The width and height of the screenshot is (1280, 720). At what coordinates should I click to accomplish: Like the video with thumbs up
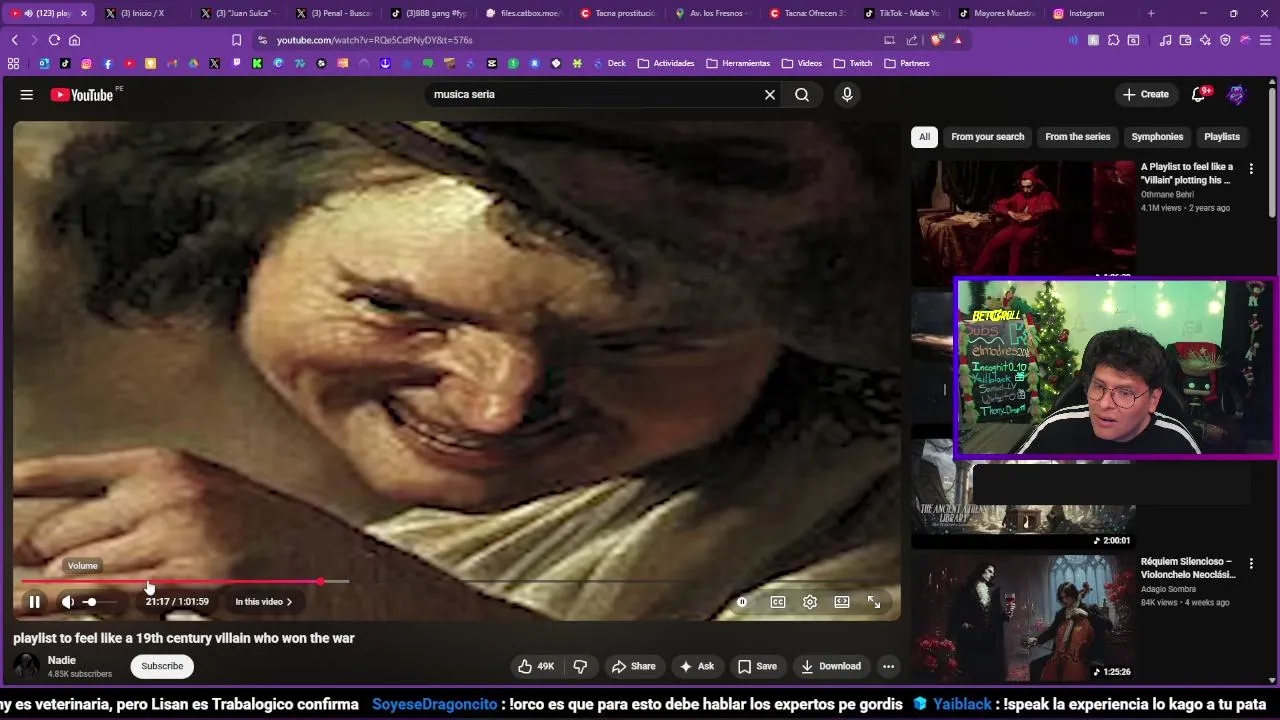coord(536,666)
